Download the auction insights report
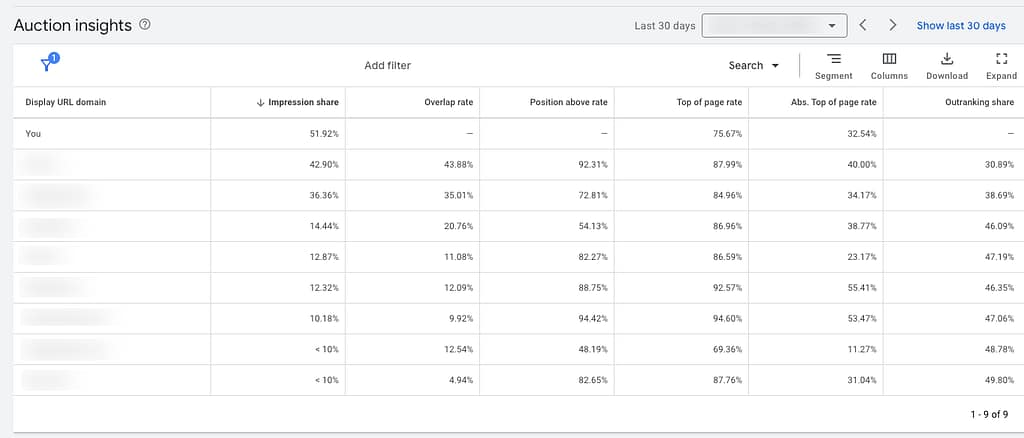 [946, 66]
